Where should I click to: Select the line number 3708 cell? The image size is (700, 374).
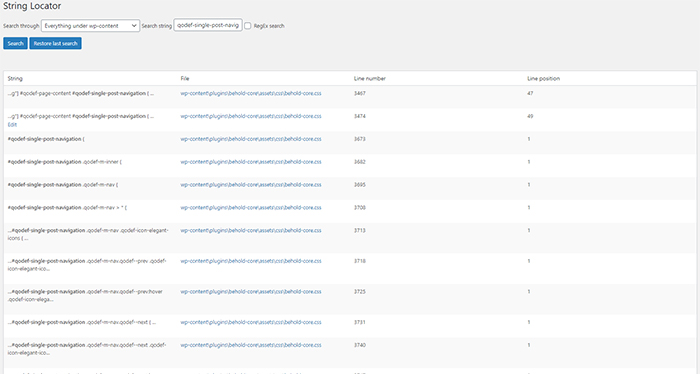pos(360,208)
